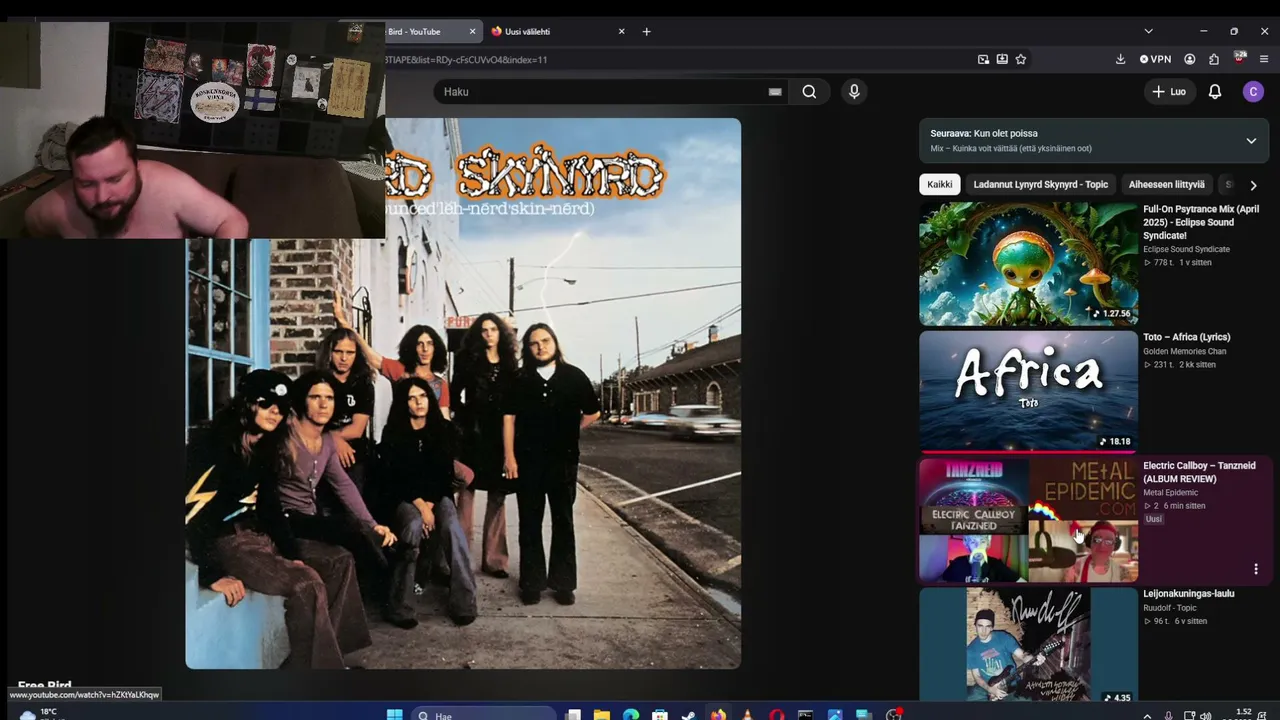Click the Lynyrd Skynyrd album cover video
This screenshot has height=720, width=1280.
coord(463,393)
